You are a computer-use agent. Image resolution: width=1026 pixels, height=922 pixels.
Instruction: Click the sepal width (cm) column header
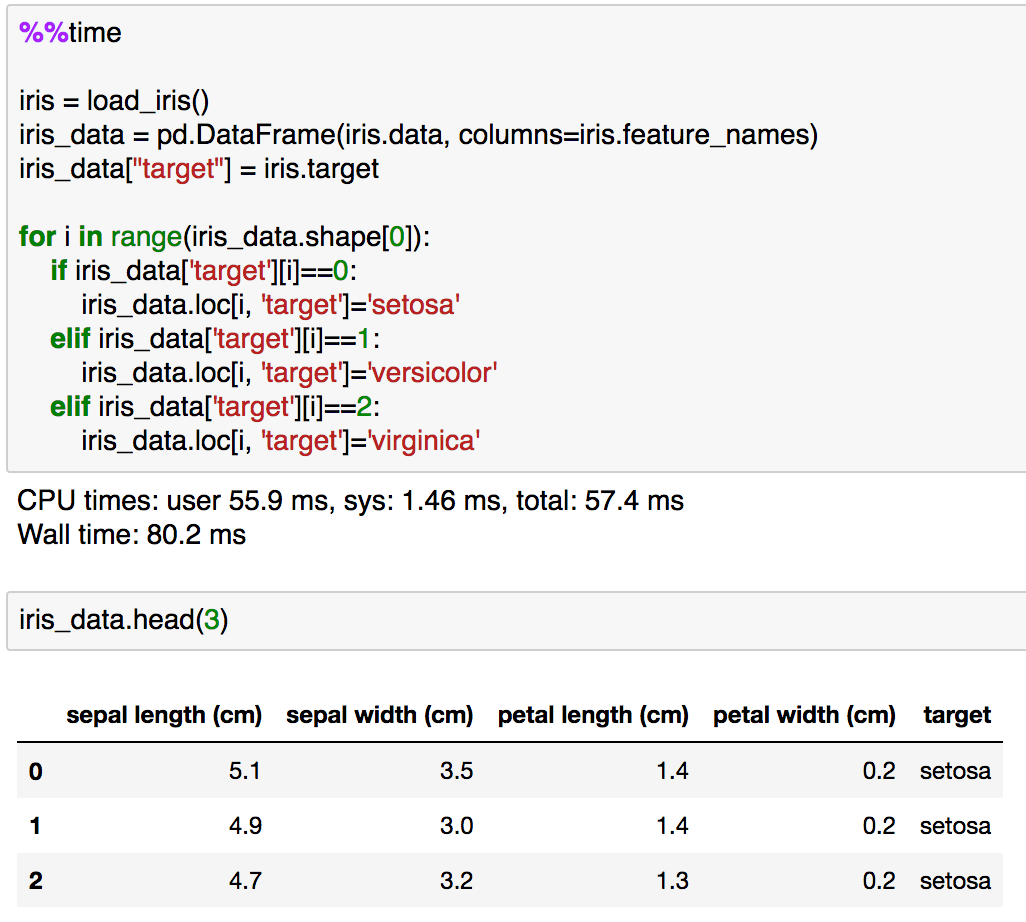point(379,715)
